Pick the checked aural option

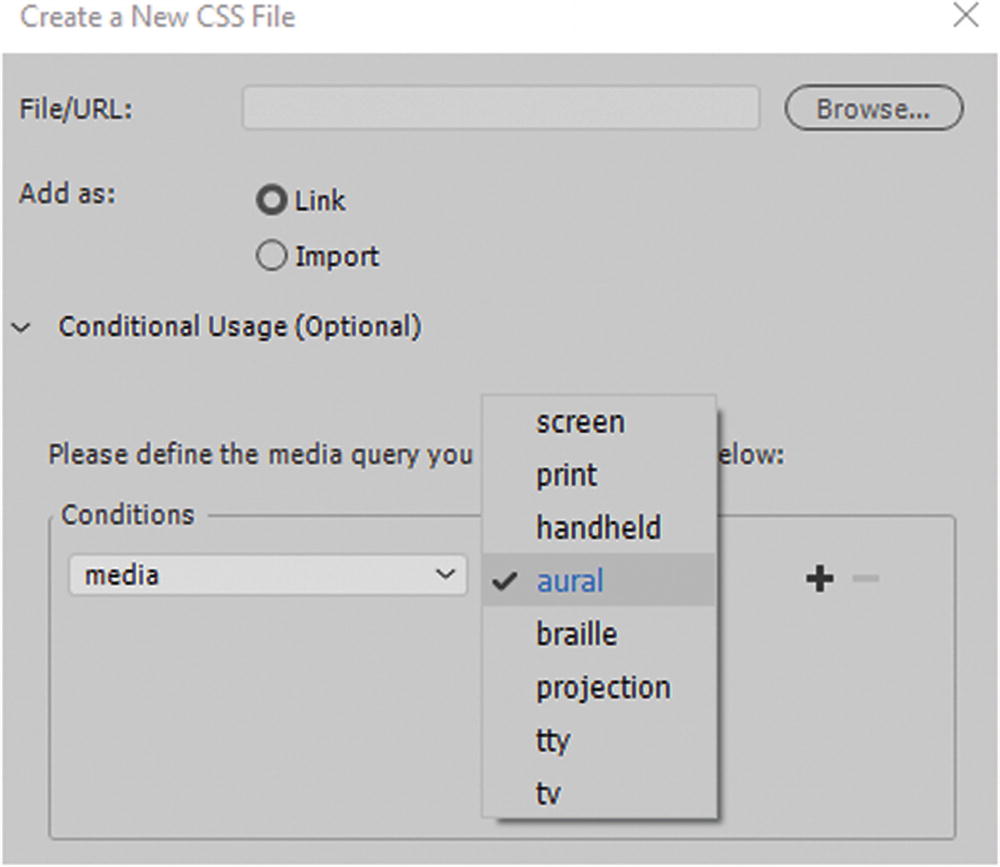[570, 581]
